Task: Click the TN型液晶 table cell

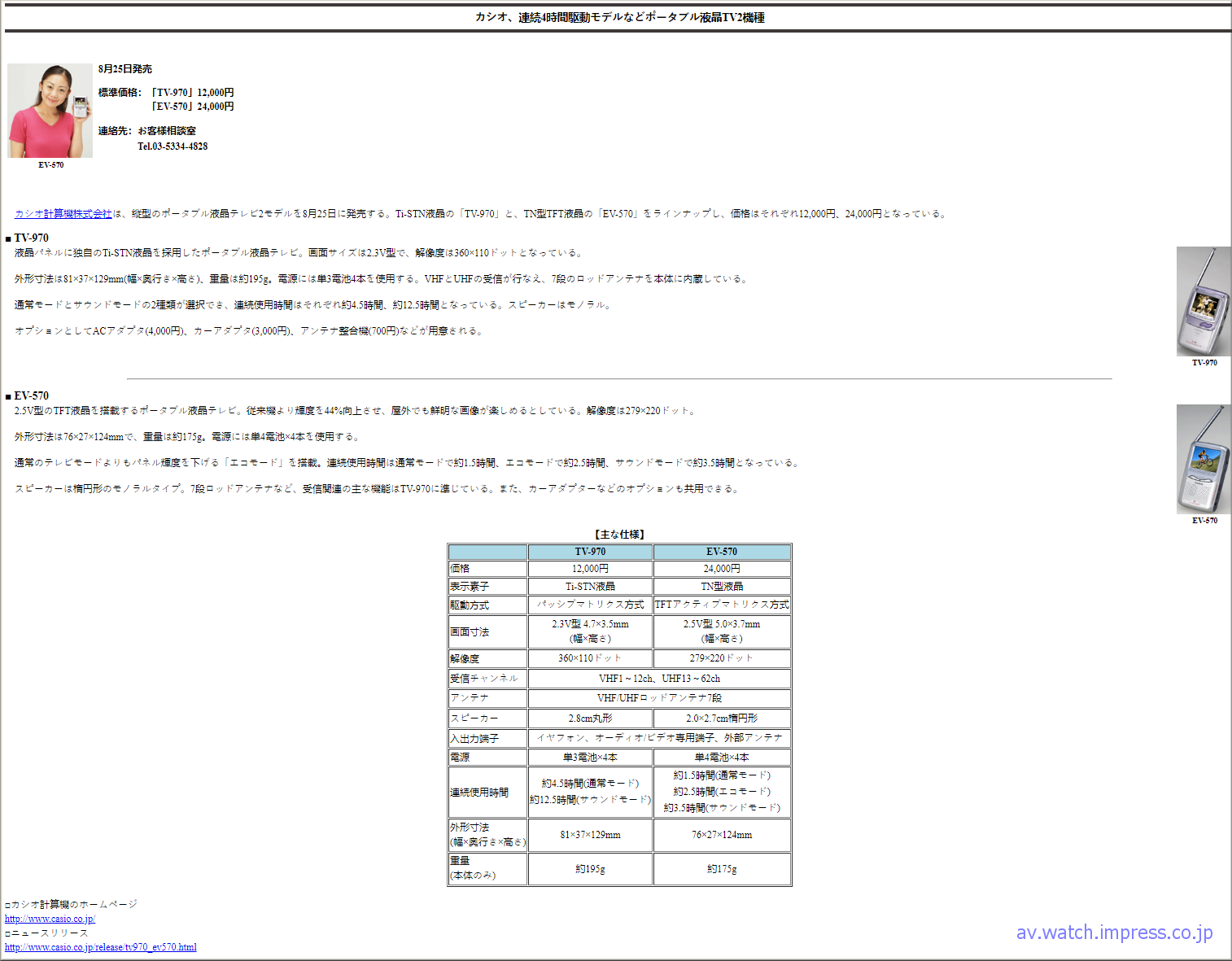Action: pos(722,587)
